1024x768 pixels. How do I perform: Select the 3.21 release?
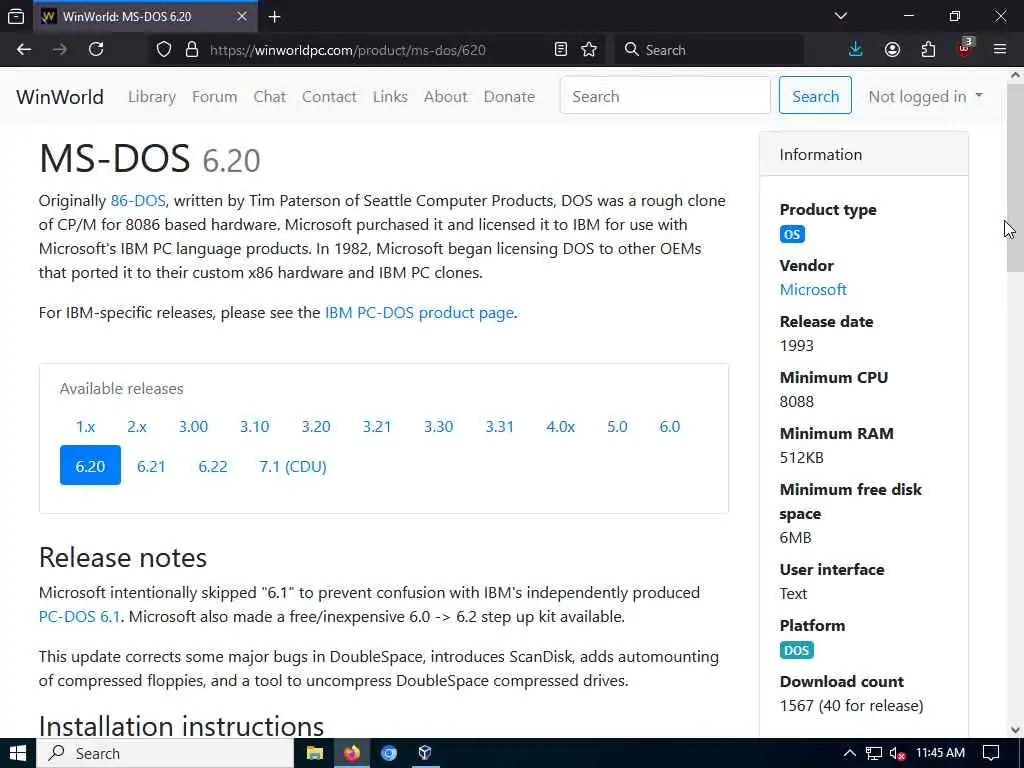point(377,426)
